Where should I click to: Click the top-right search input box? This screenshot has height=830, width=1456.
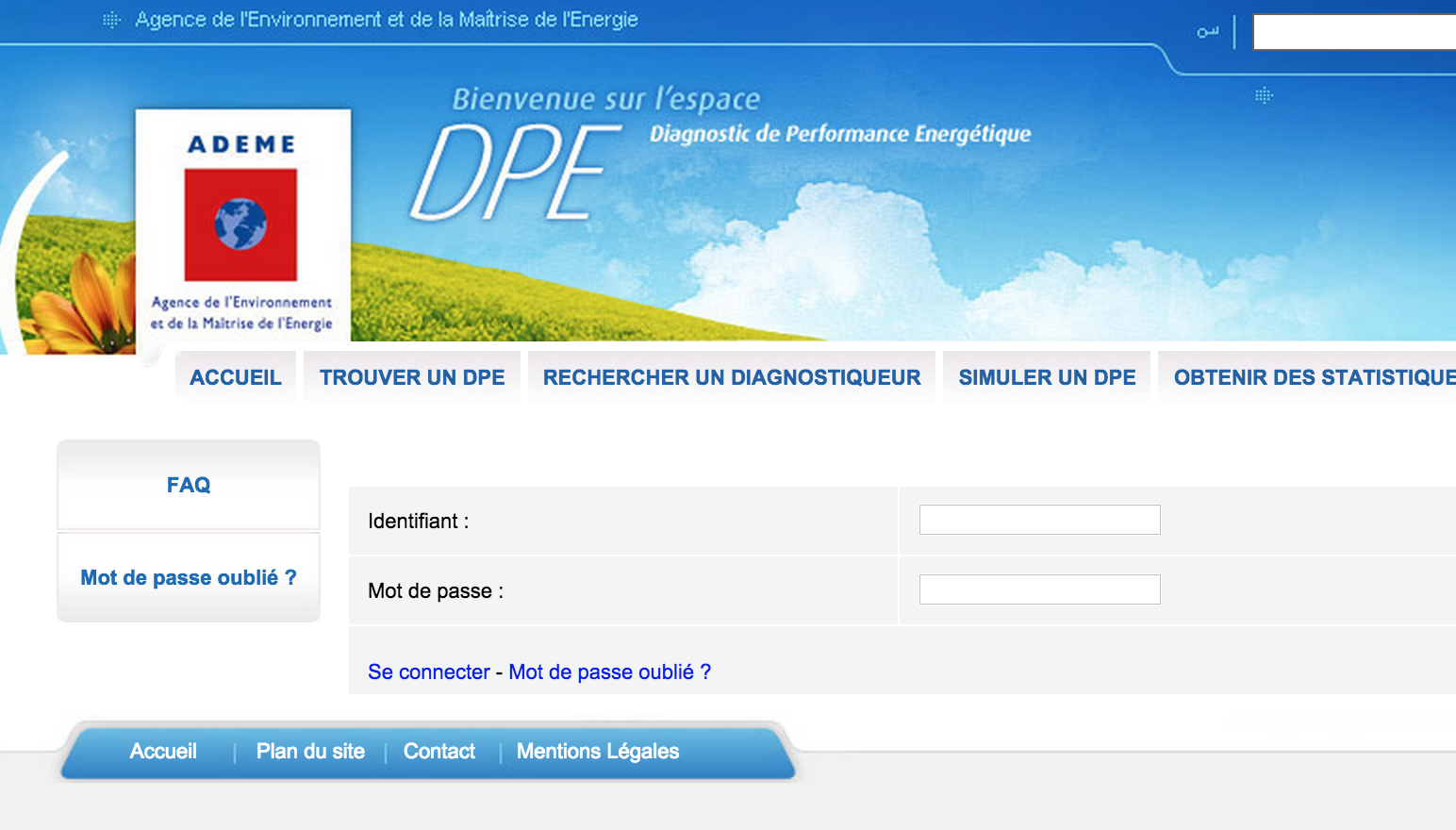tap(1354, 32)
